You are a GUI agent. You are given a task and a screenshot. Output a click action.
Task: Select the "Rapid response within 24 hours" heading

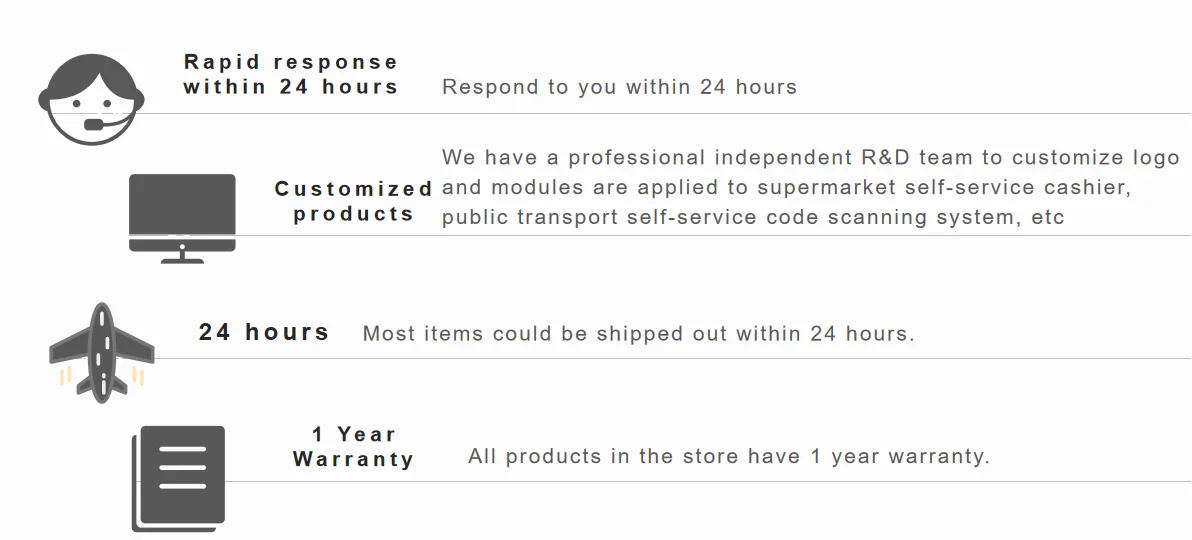click(290, 74)
